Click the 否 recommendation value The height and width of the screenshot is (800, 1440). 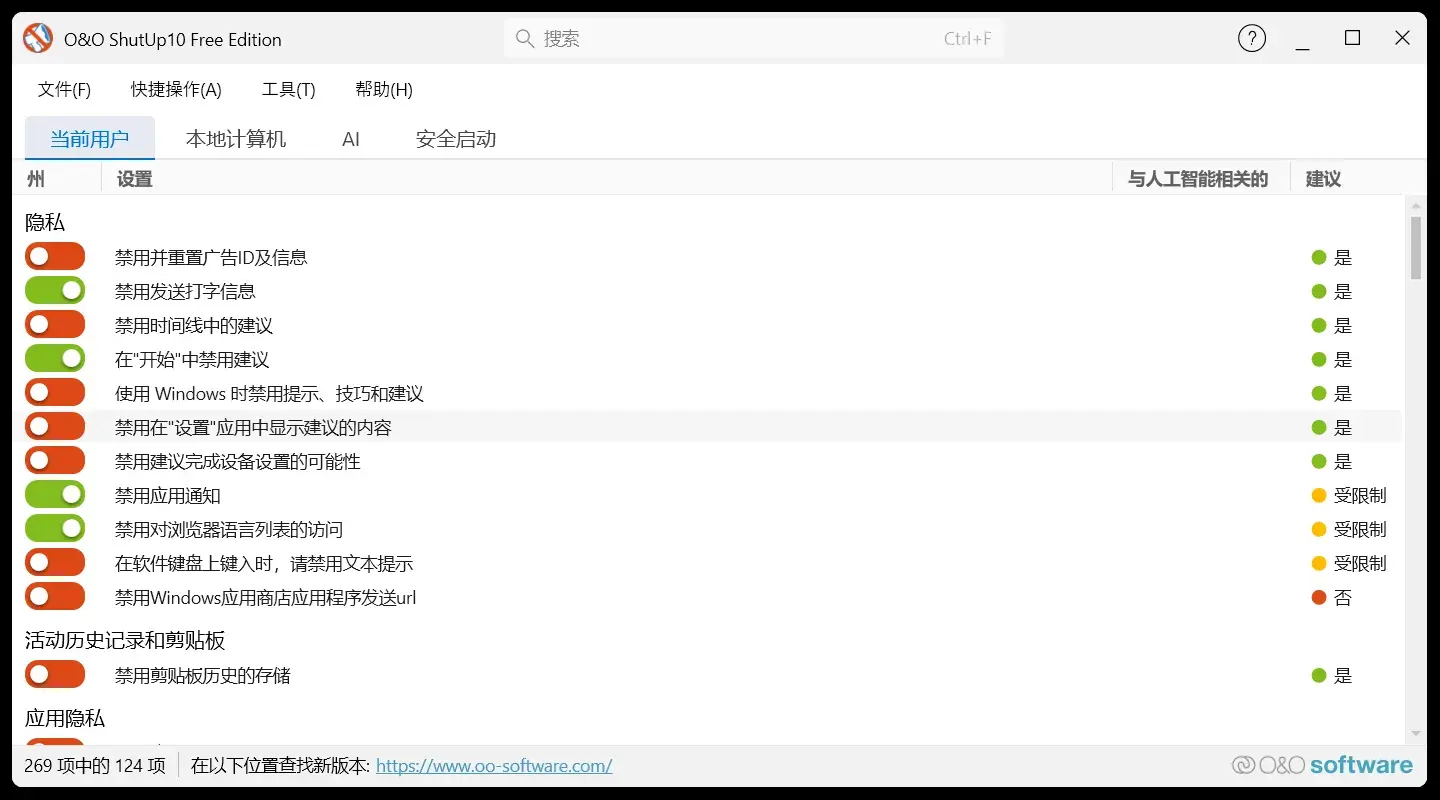[1343, 598]
